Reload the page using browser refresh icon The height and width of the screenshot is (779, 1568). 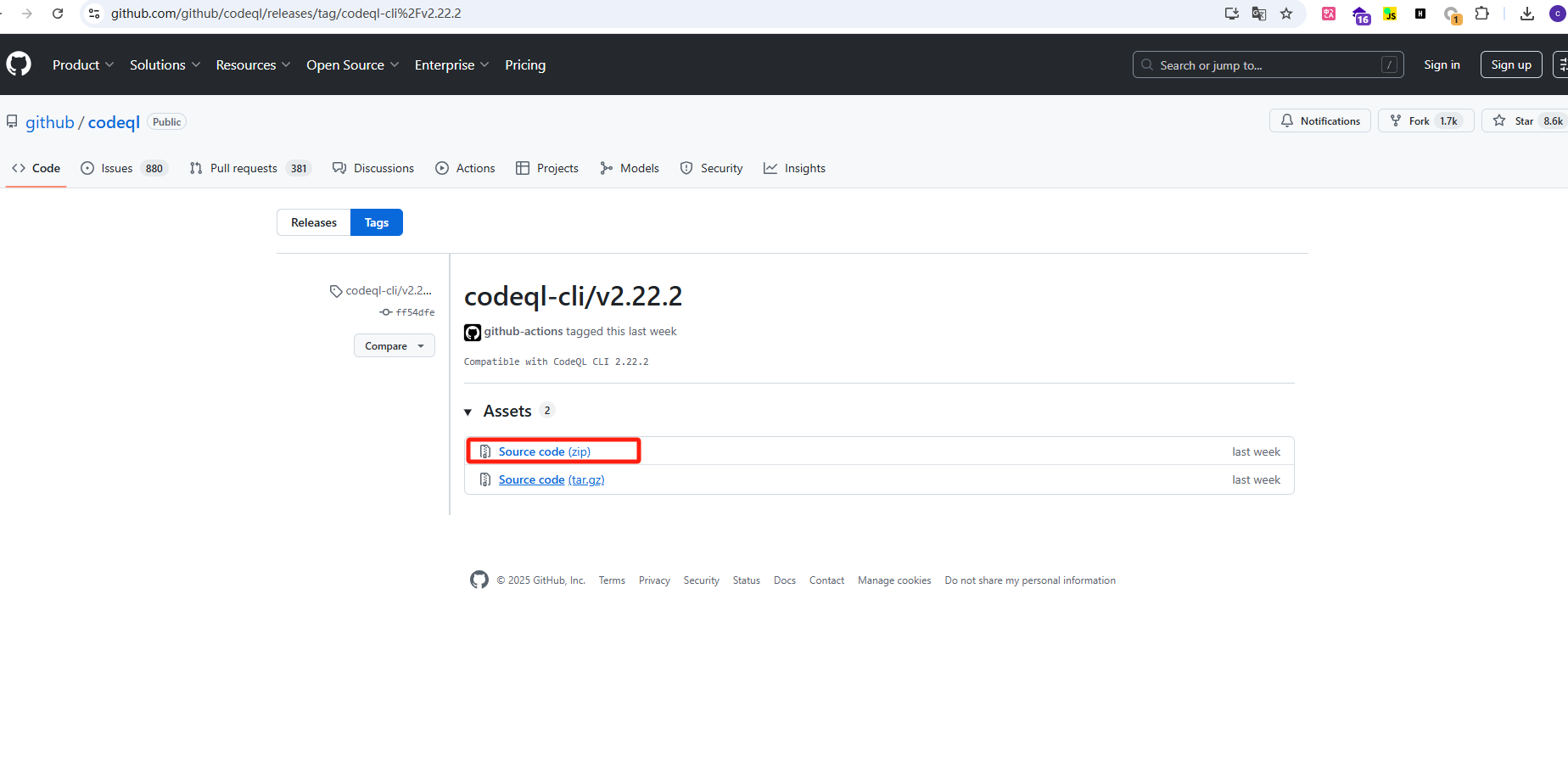coord(58,14)
